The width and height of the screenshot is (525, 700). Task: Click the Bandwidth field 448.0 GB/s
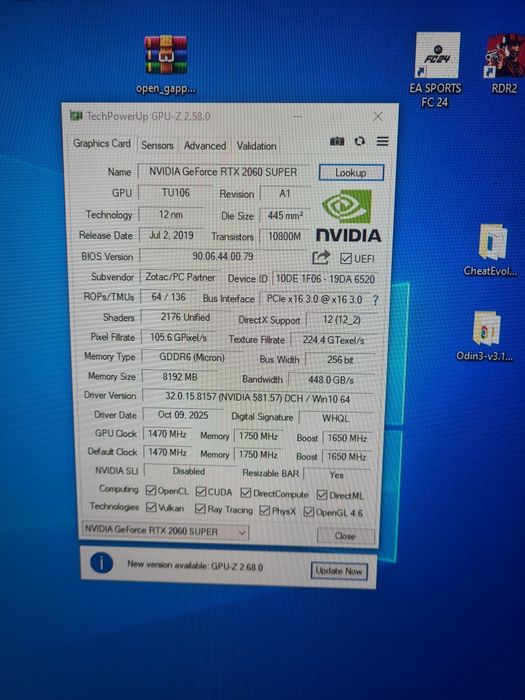[331, 380]
